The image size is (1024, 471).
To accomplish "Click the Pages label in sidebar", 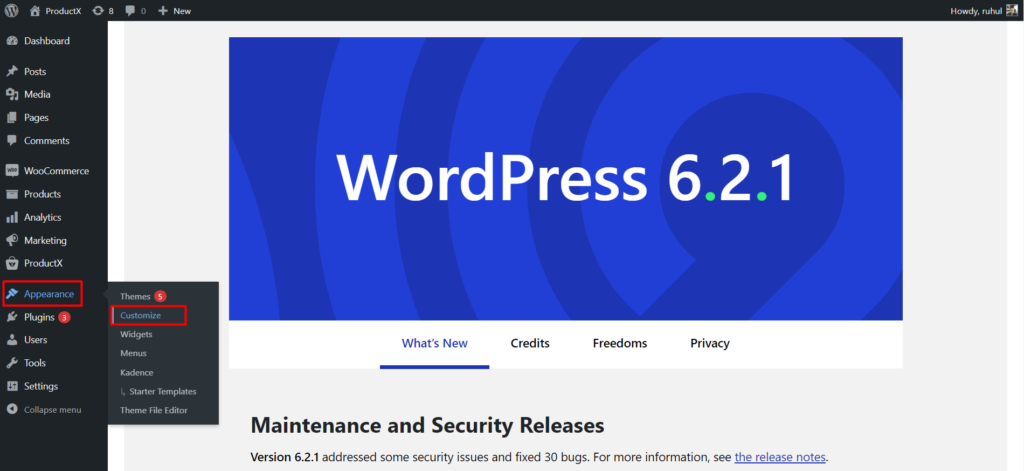I will coord(37,118).
